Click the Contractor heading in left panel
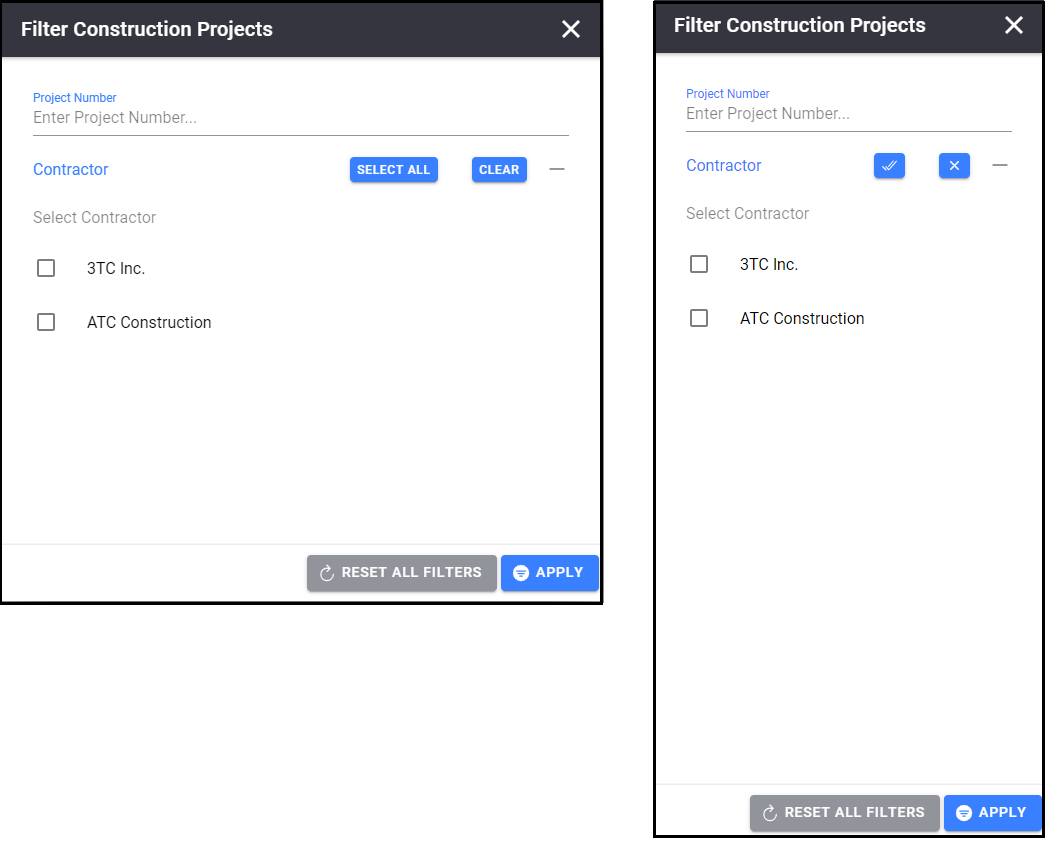Image resolution: width=1053 pixels, height=848 pixels. coord(71,169)
